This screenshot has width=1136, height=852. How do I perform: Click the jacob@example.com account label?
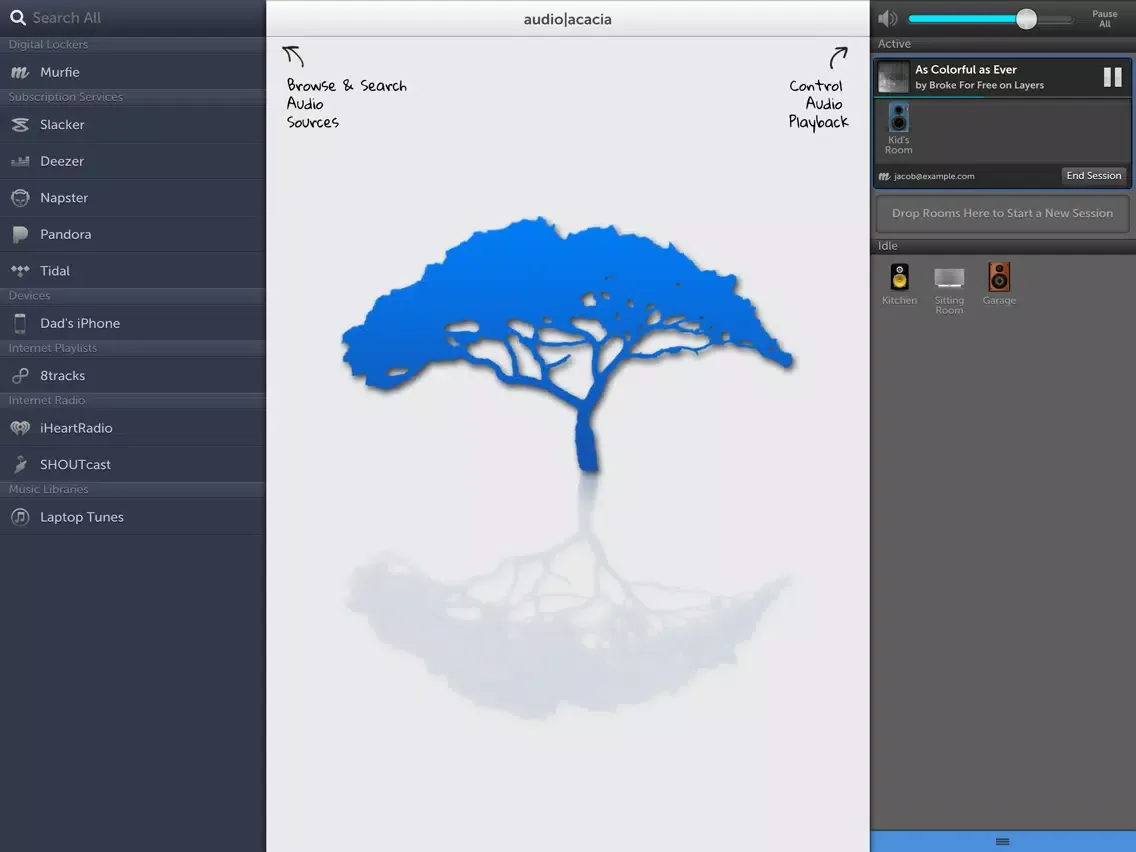pos(934,176)
